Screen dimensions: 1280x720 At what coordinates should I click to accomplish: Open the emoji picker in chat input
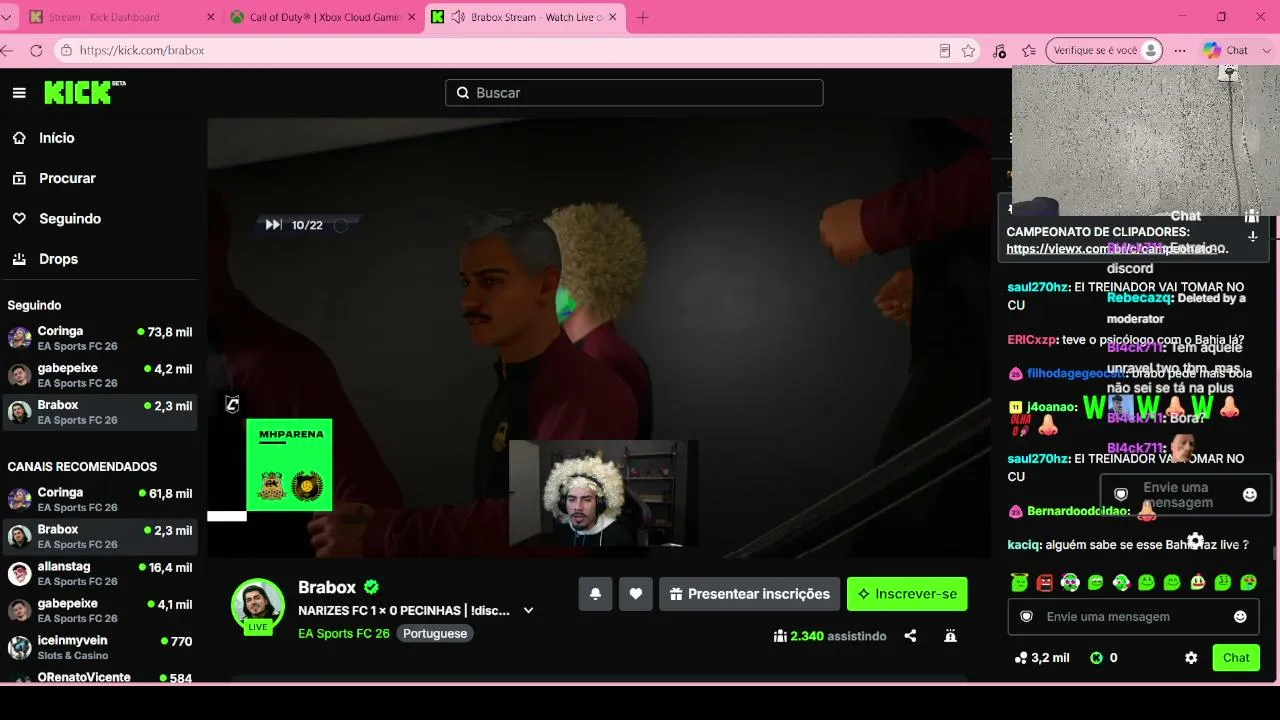point(1240,617)
